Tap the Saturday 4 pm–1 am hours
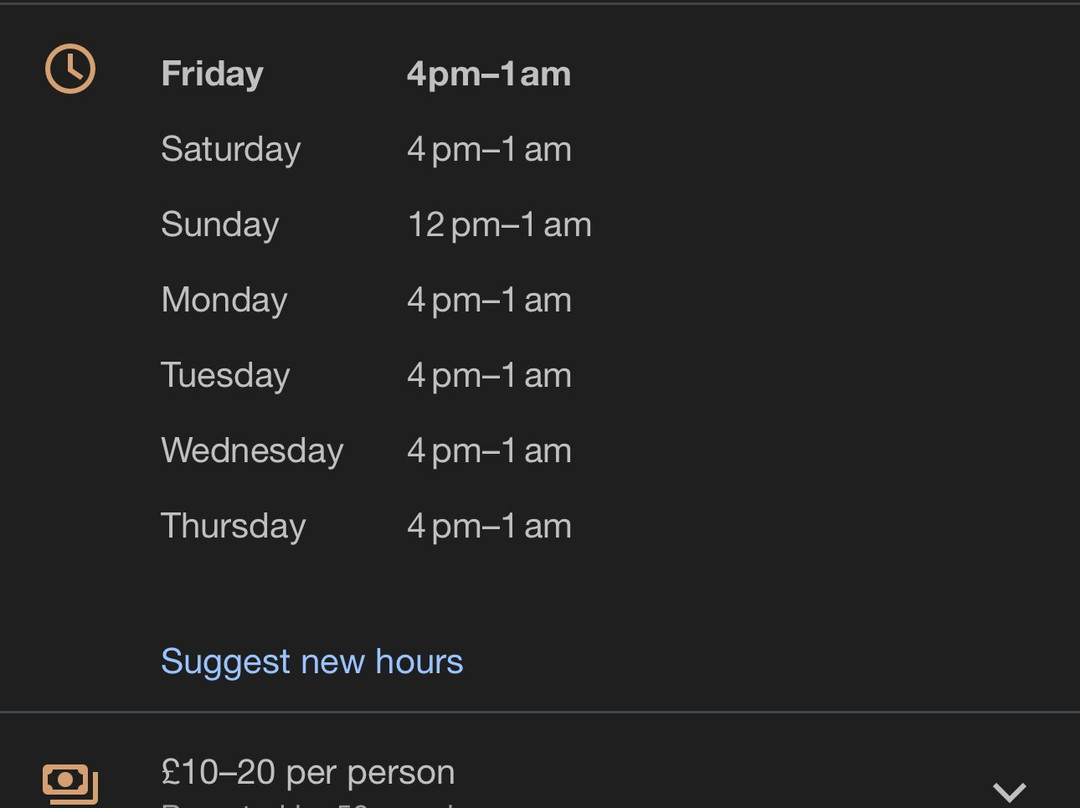 [x=489, y=150]
